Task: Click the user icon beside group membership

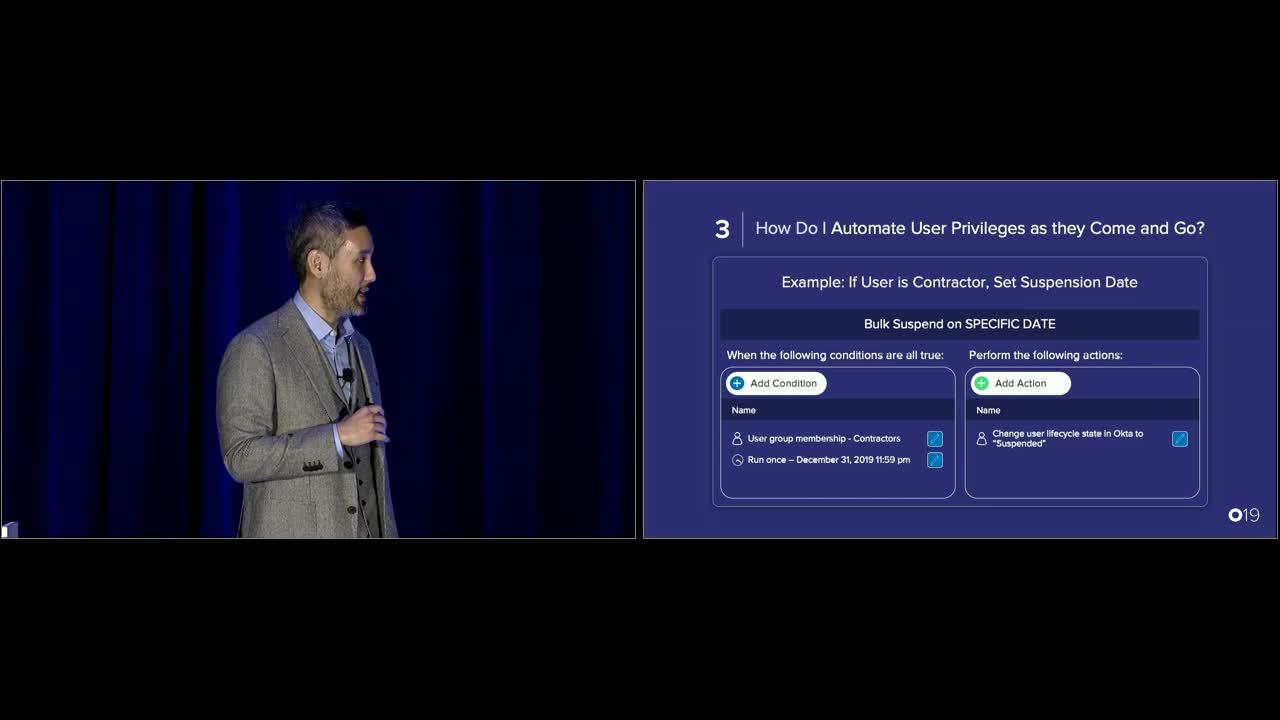Action: pos(738,439)
